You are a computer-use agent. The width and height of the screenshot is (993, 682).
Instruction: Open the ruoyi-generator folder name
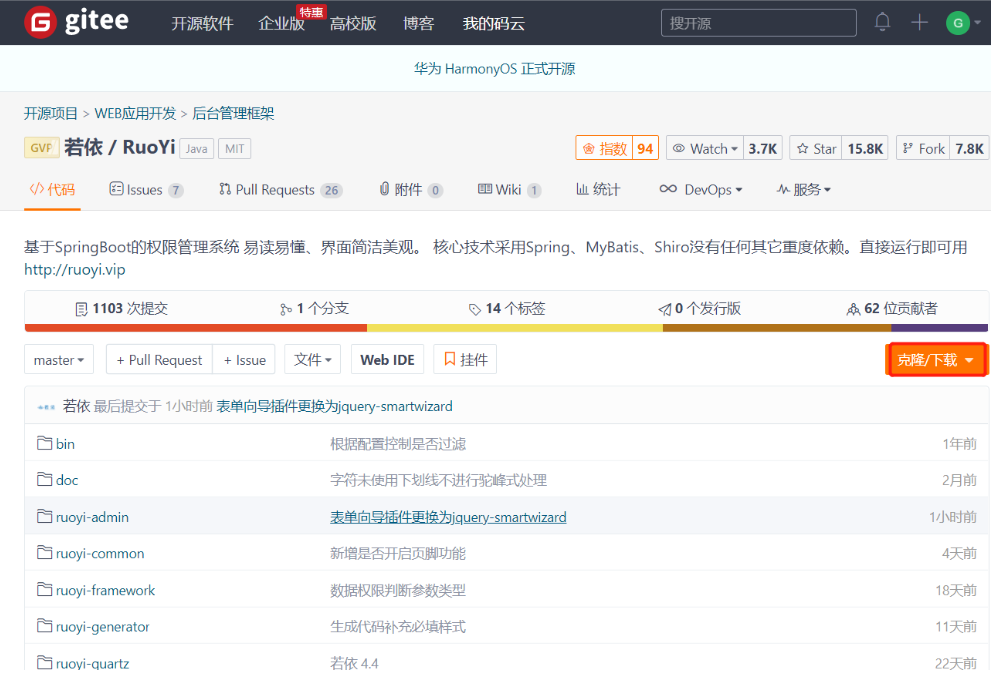(x=103, y=627)
